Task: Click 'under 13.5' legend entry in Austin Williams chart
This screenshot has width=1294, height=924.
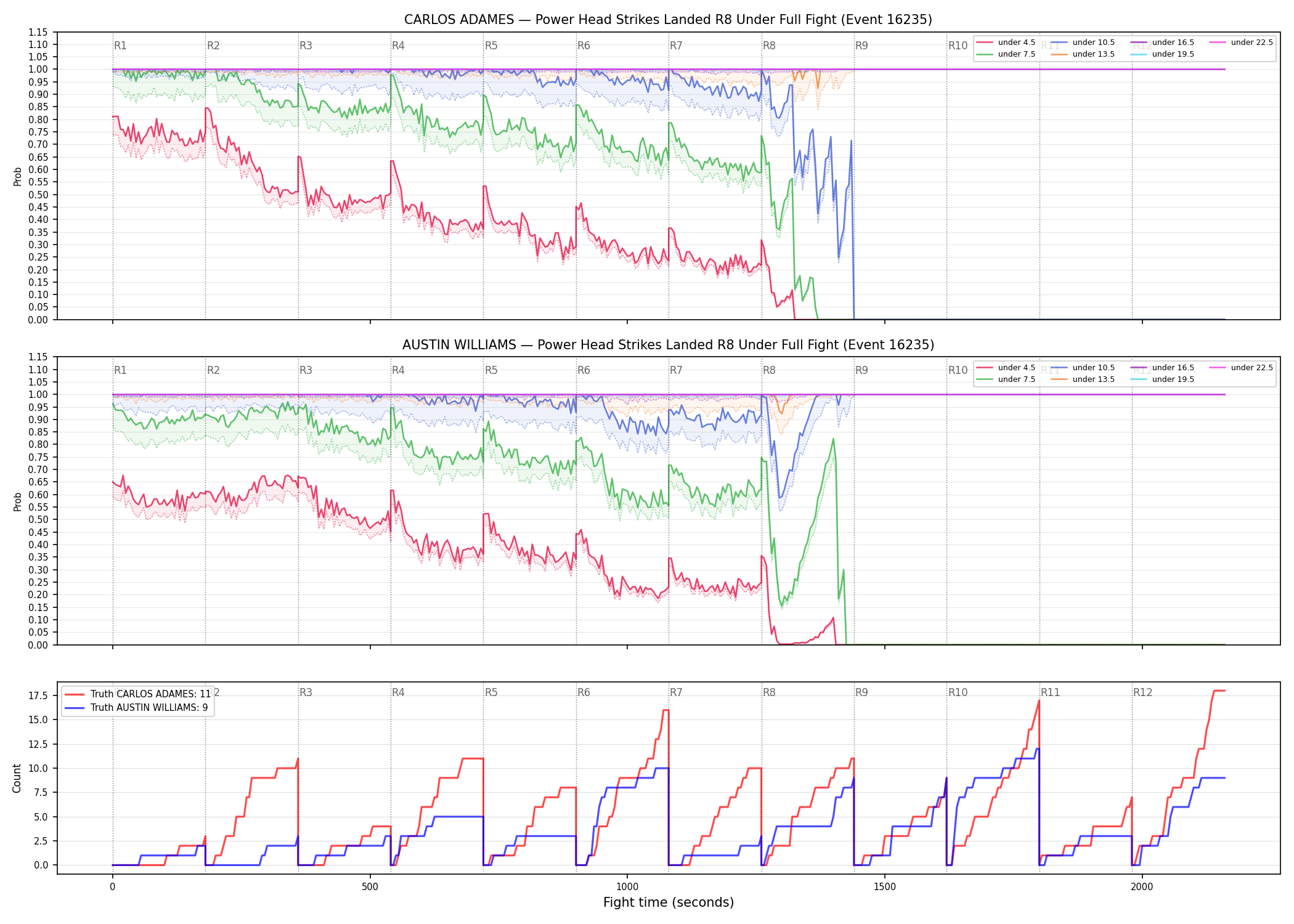Action: tap(1083, 379)
